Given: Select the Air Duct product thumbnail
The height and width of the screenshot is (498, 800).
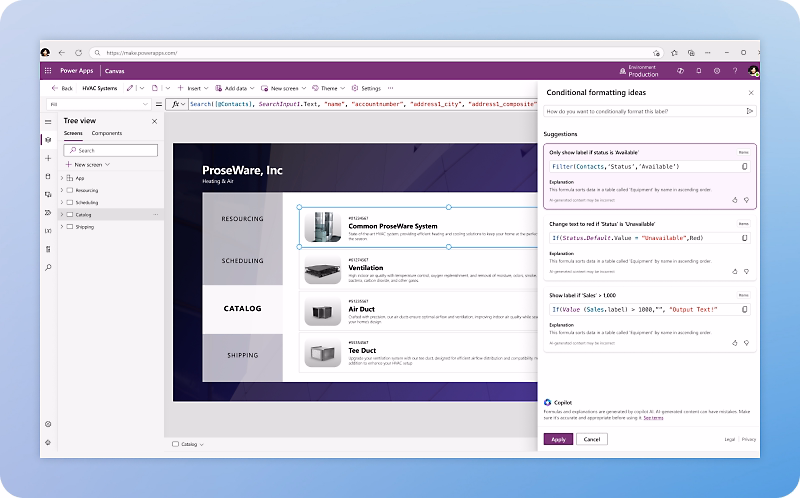Looking at the screenshot, I should 322,312.
